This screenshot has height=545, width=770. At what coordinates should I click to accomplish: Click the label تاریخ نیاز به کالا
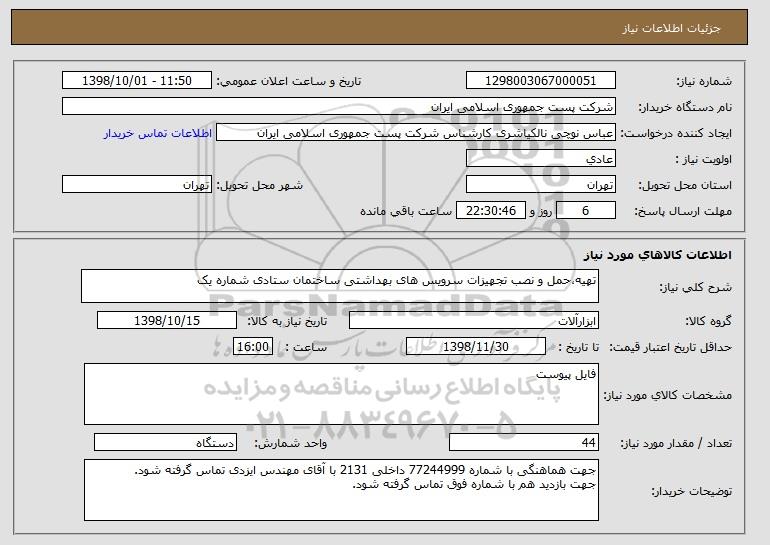286,321
